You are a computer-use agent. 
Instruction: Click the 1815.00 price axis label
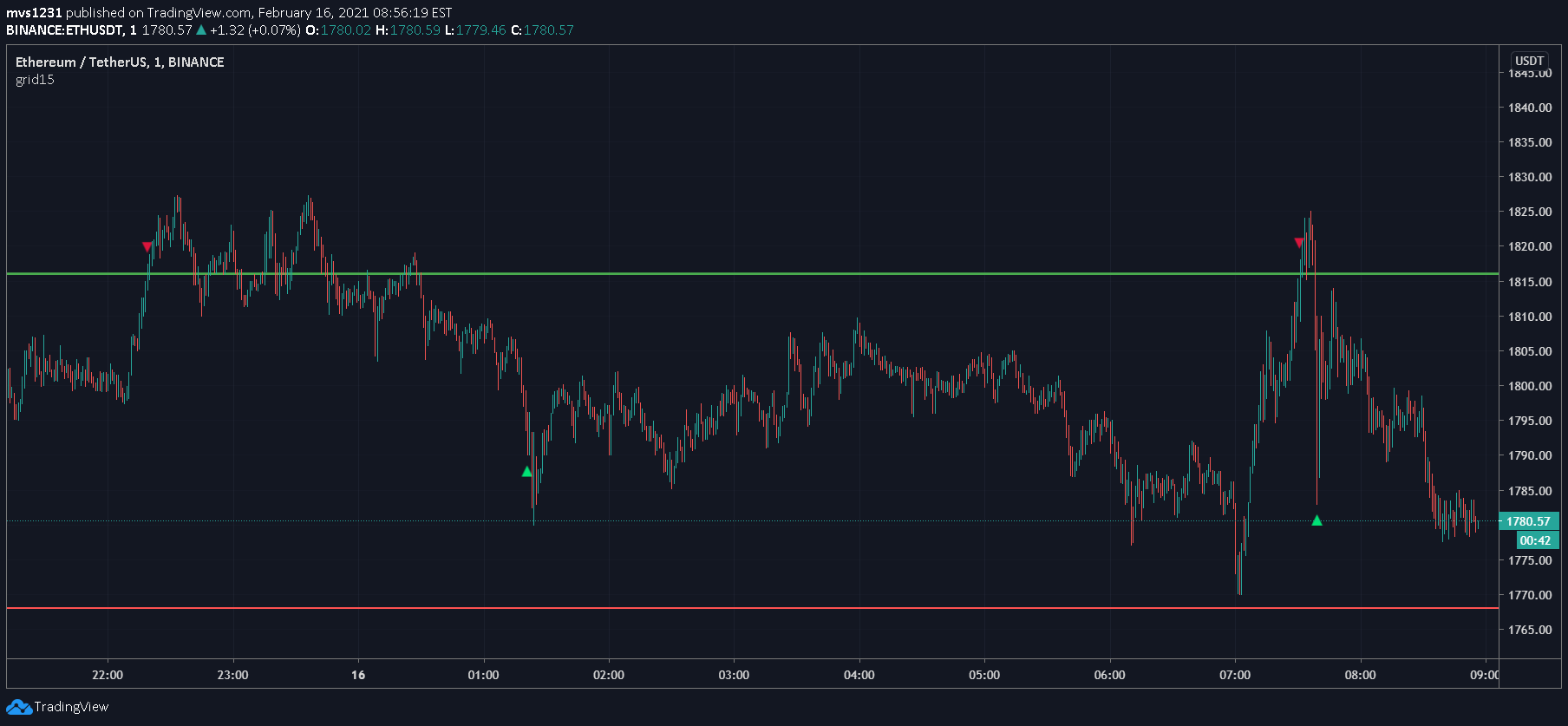tap(1530, 282)
